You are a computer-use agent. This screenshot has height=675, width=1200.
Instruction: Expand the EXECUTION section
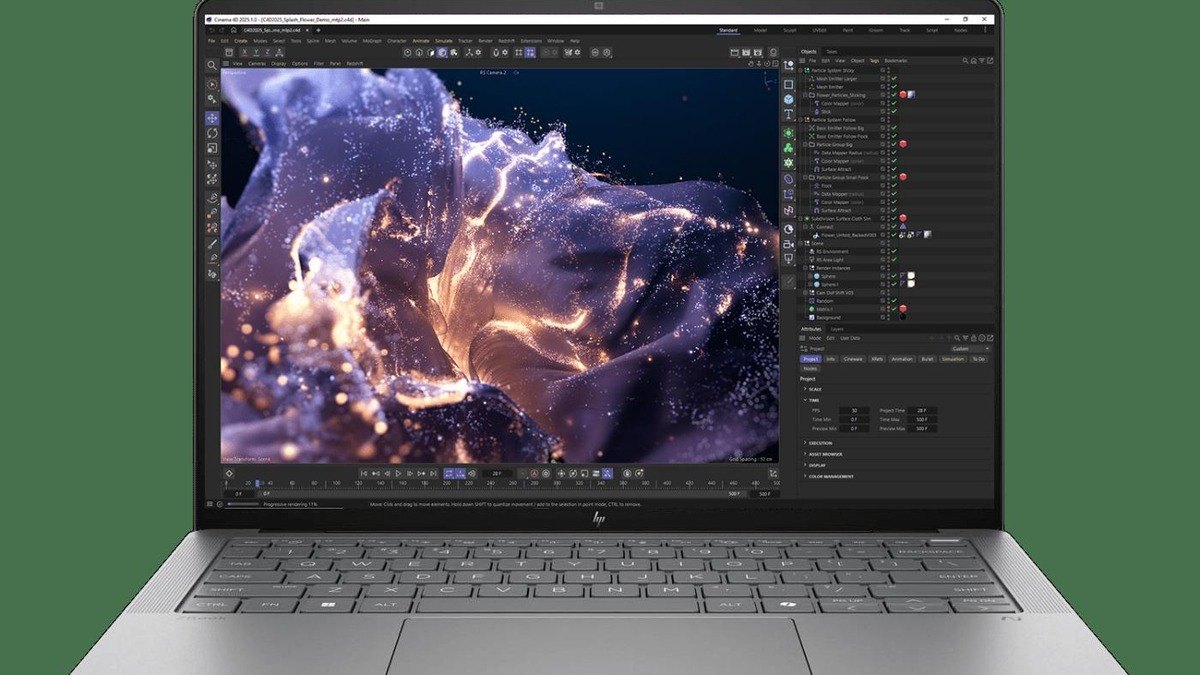coord(805,443)
